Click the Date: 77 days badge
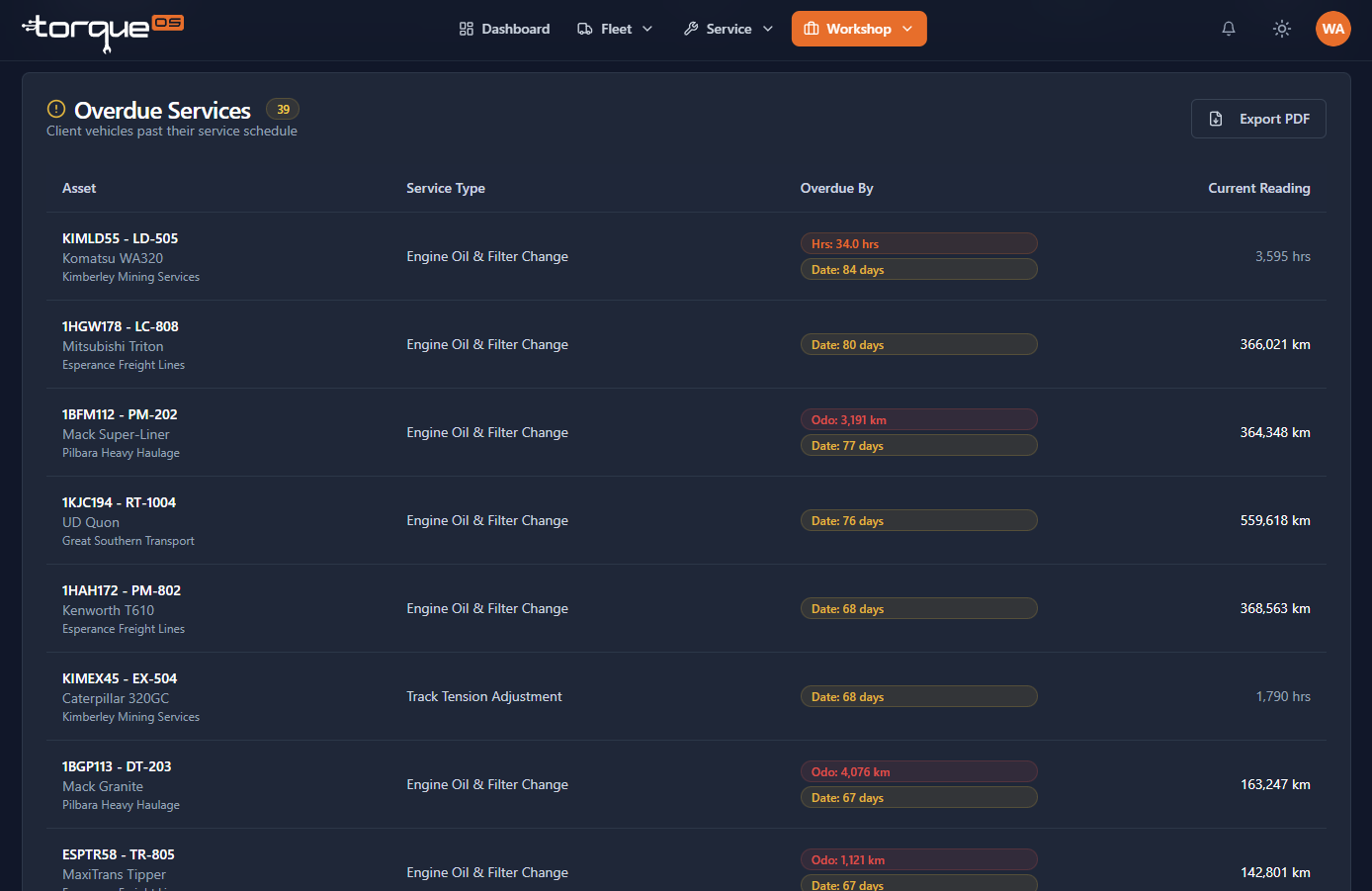The height and width of the screenshot is (891, 1372). point(919,445)
